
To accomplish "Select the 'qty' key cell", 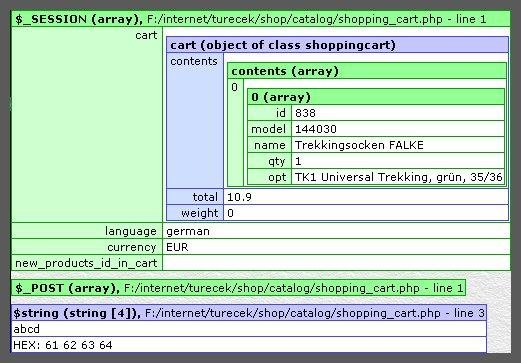I will (270, 161).
